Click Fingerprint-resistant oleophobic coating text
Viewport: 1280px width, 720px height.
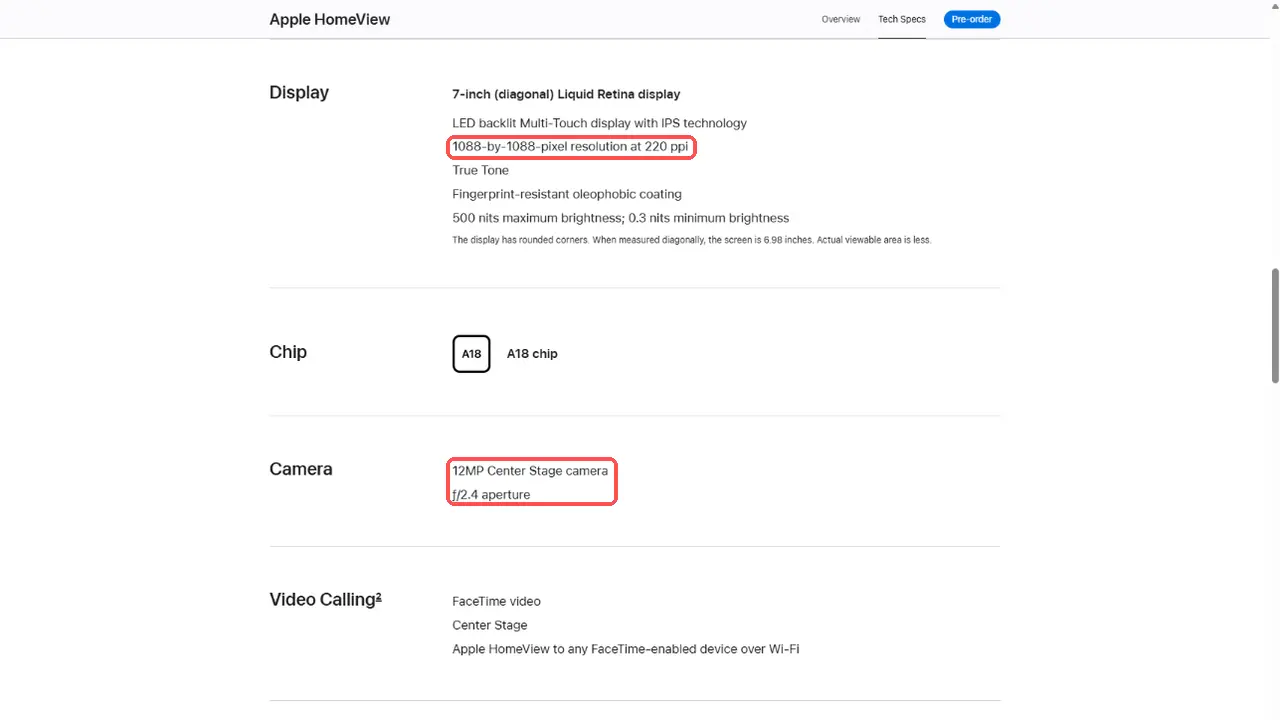pos(567,194)
